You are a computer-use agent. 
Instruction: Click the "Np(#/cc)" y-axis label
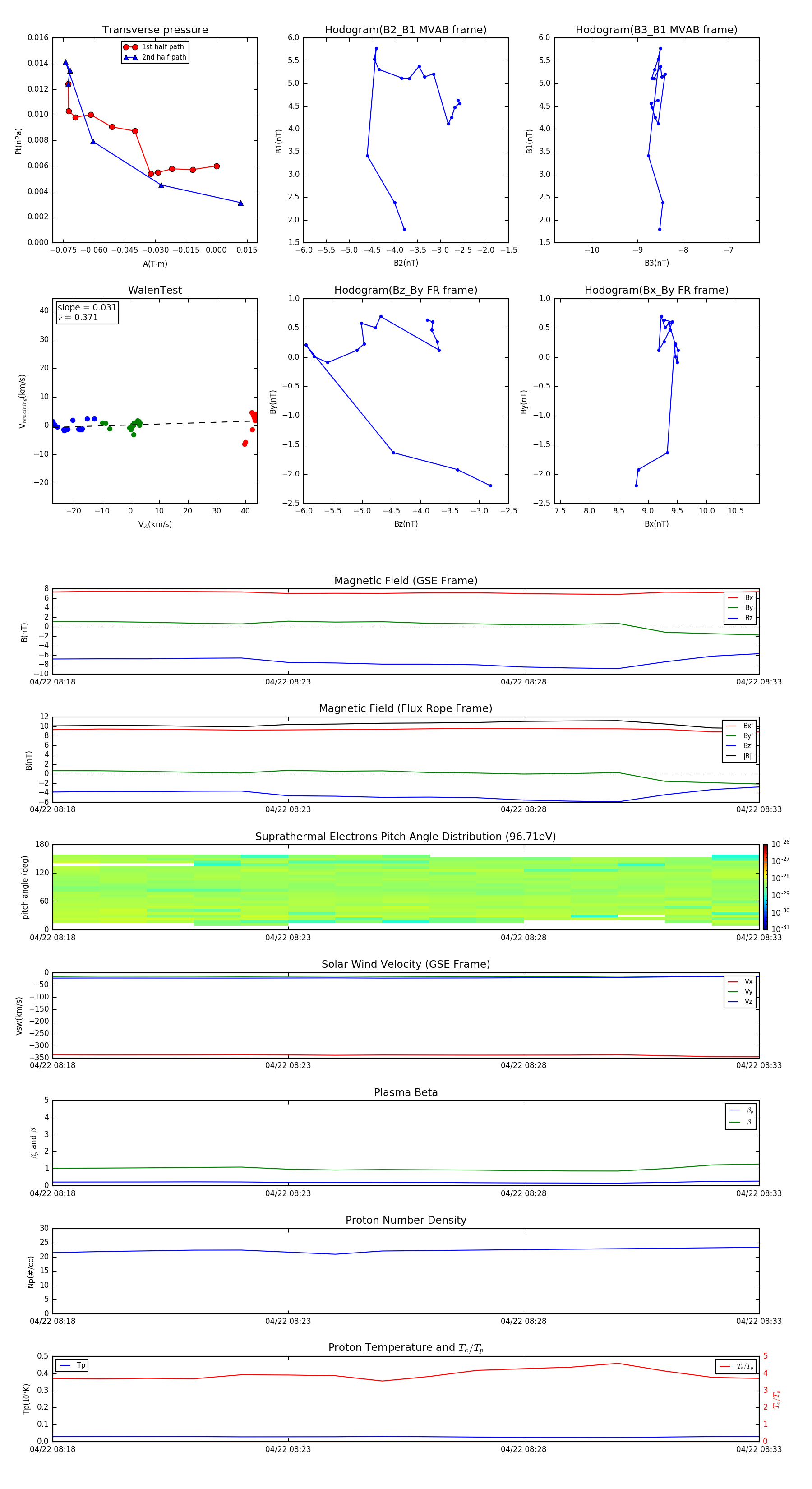31,1272
